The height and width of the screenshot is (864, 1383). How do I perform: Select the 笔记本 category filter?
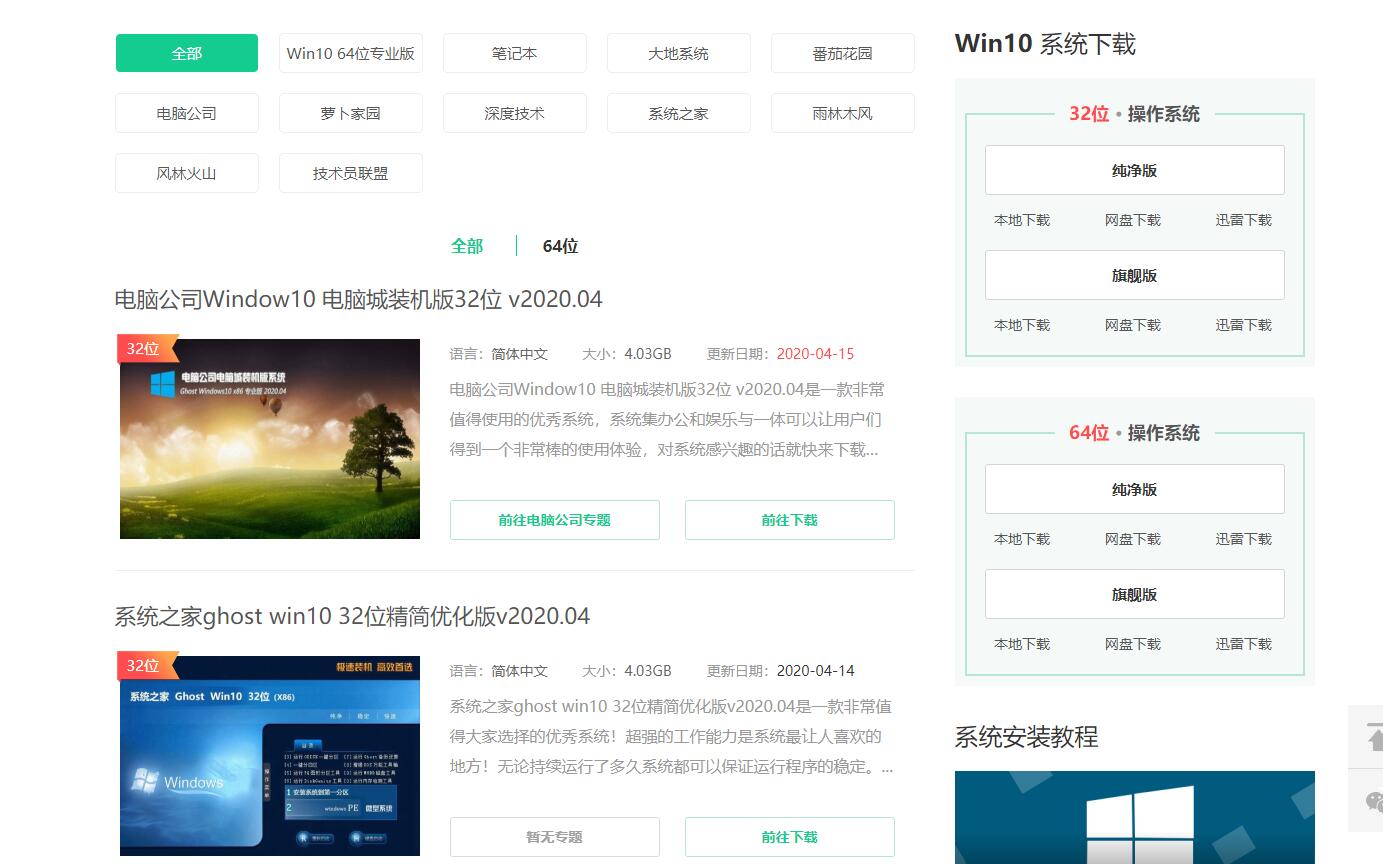coord(514,53)
